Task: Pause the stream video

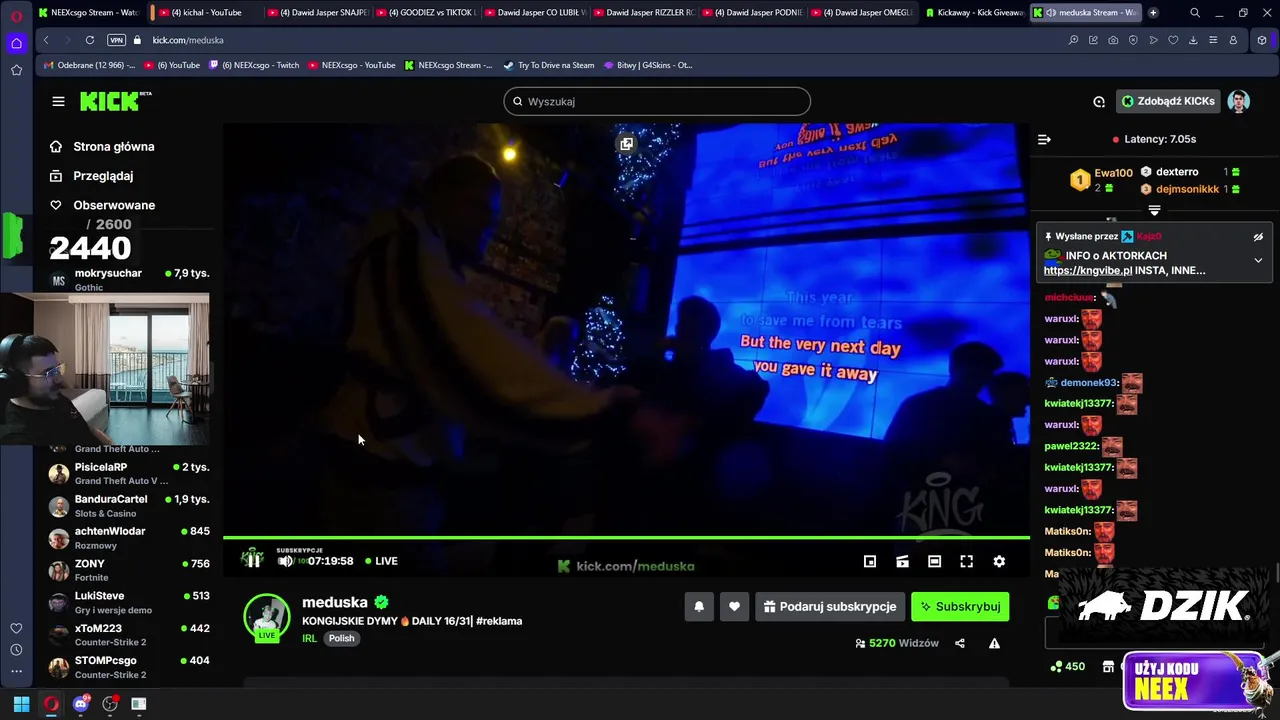Action: (253, 560)
